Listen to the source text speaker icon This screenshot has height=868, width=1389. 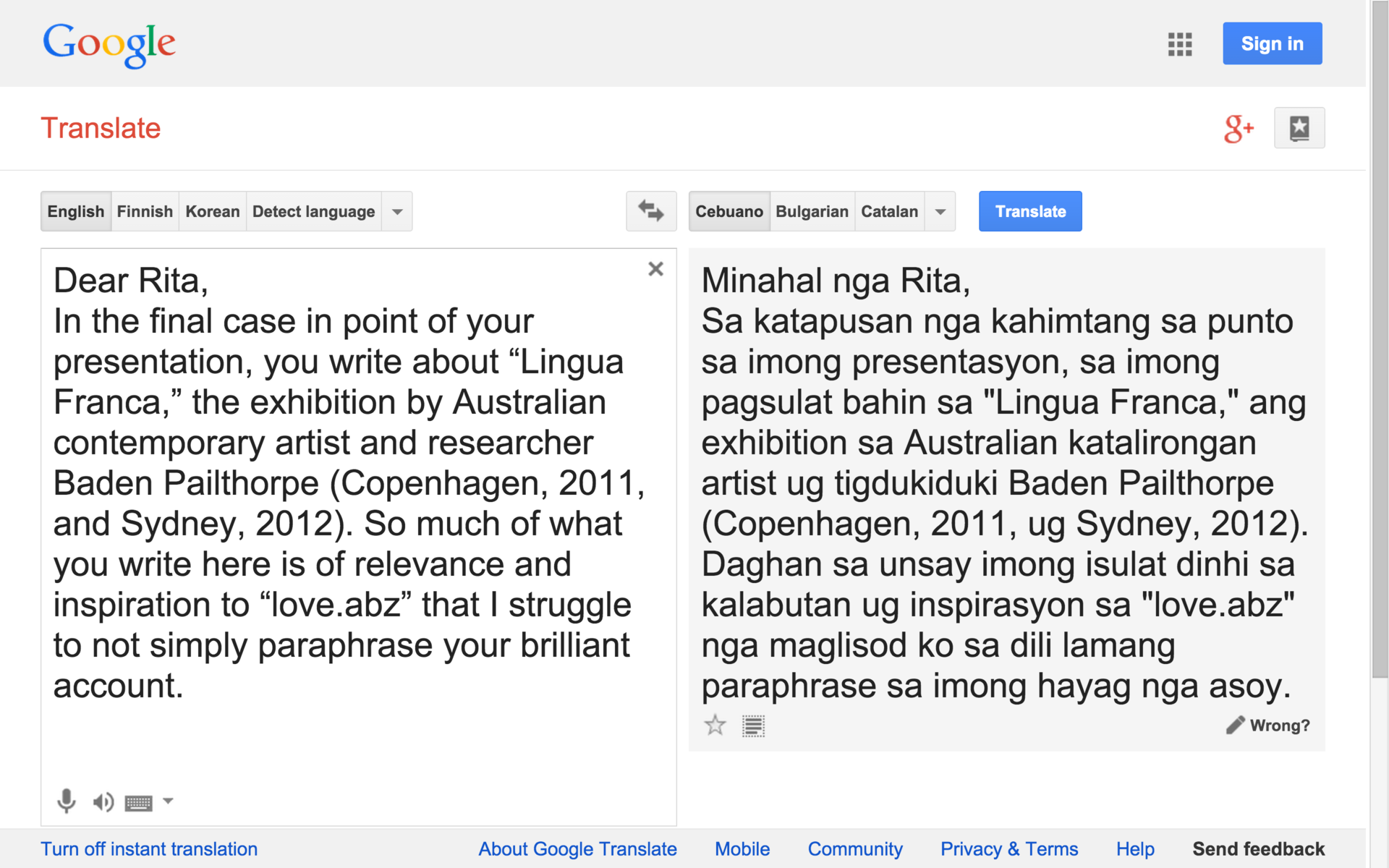click(x=103, y=801)
